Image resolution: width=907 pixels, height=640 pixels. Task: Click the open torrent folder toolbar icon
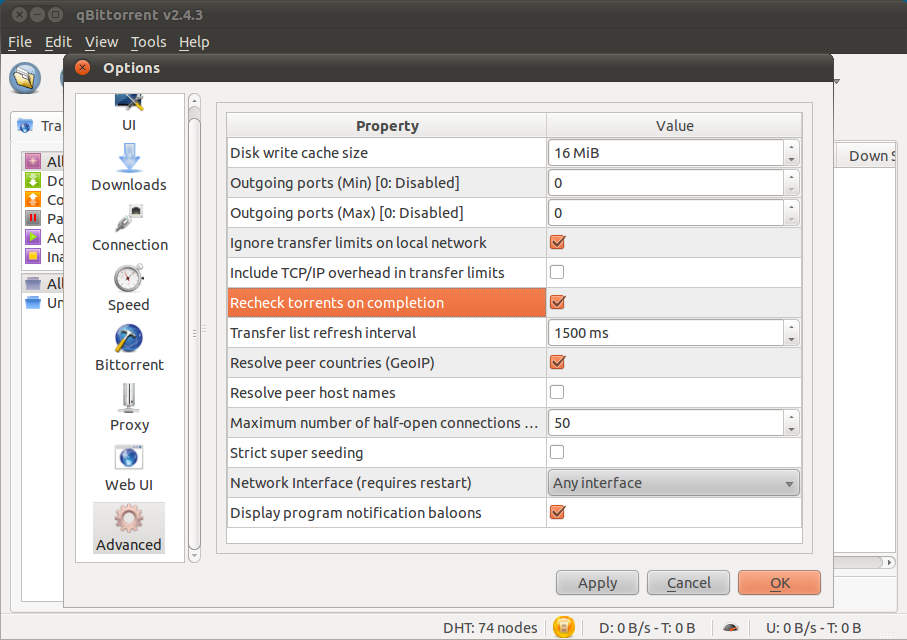coord(25,78)
